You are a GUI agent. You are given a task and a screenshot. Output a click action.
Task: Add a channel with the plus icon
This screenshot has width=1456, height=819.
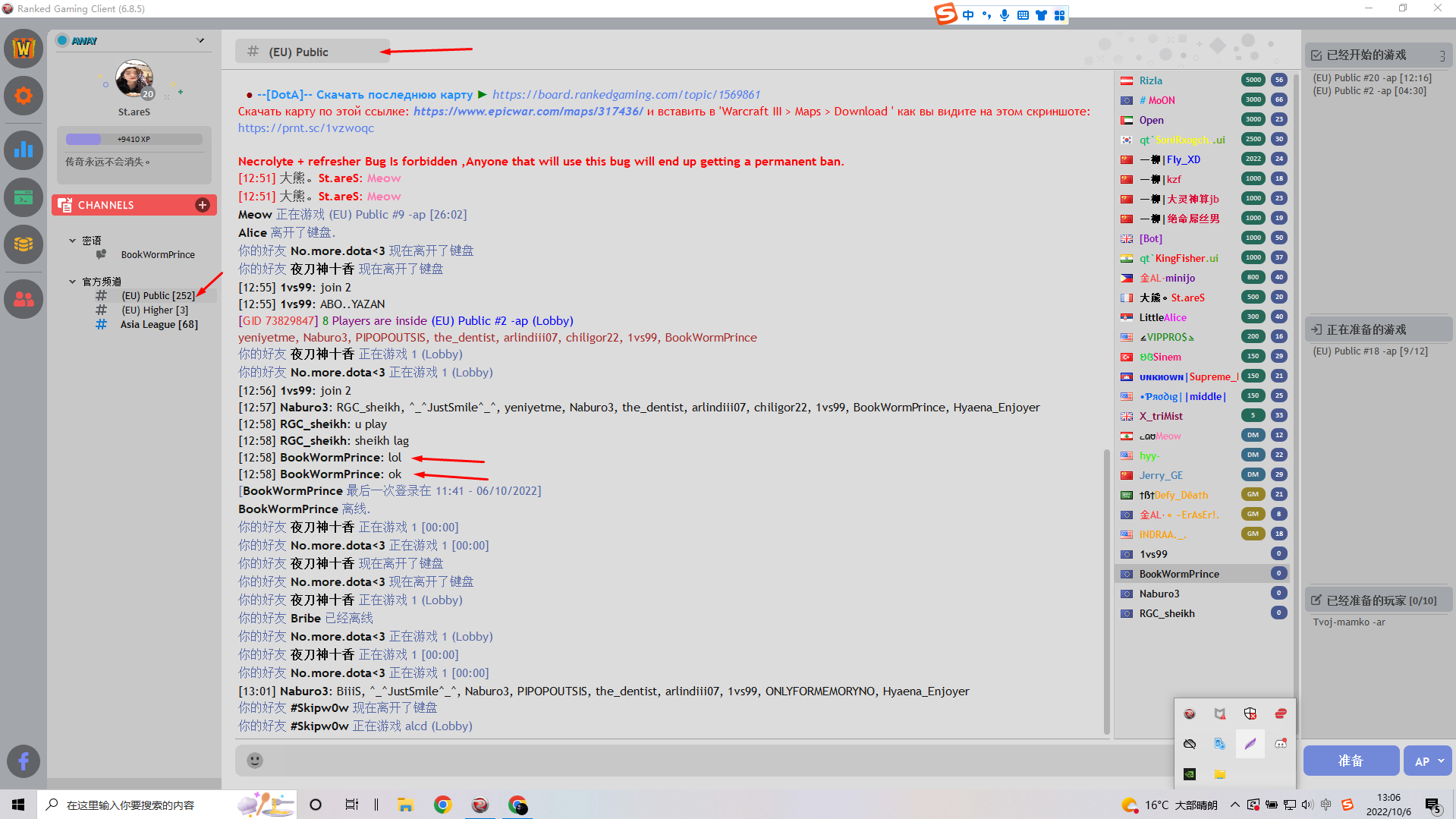click(203, 205)
